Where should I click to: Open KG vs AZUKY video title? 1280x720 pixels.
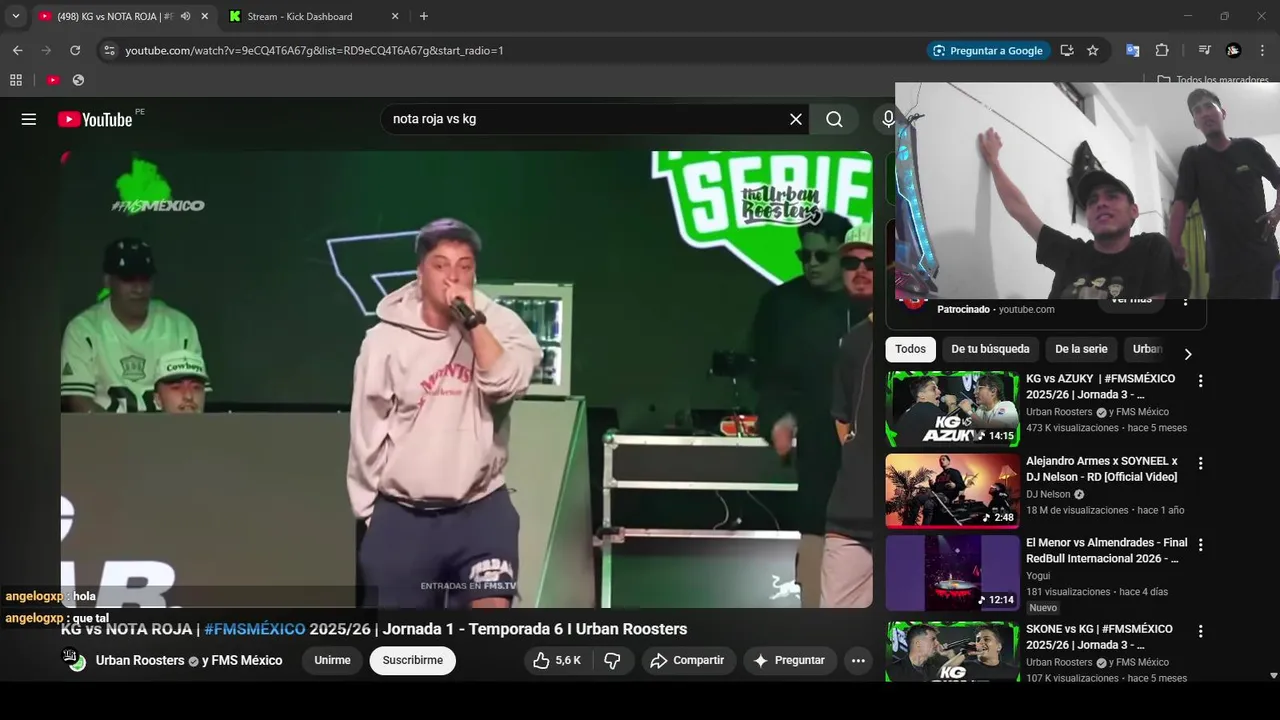click(x=1101, y=387)
